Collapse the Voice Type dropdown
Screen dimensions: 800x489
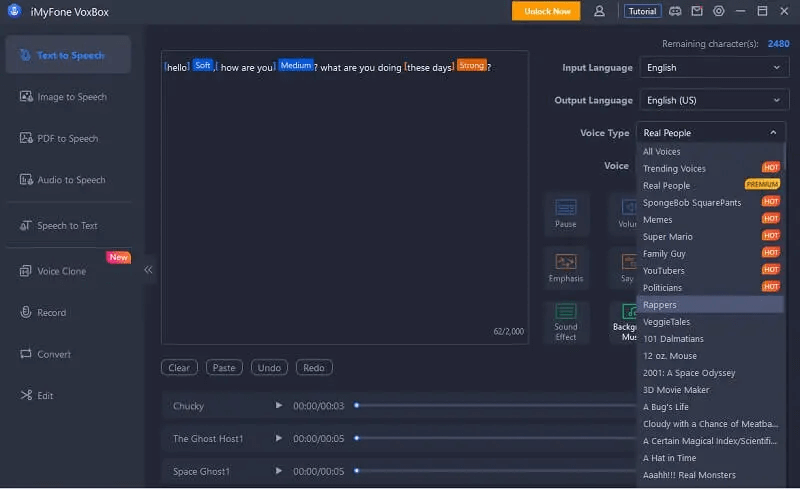711,133
